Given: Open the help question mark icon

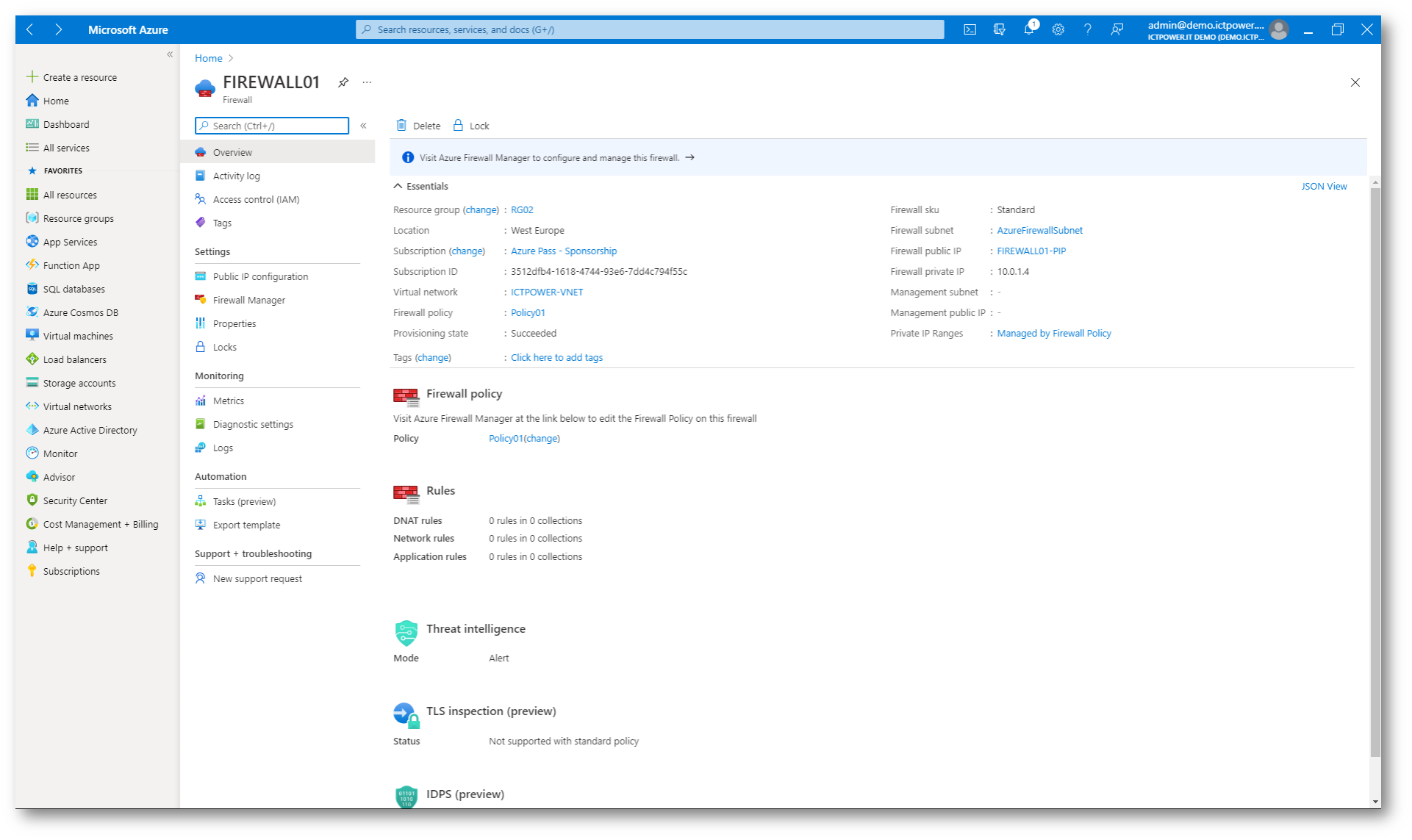Looking at the screenshot, I should click(x=1087, y=29).
